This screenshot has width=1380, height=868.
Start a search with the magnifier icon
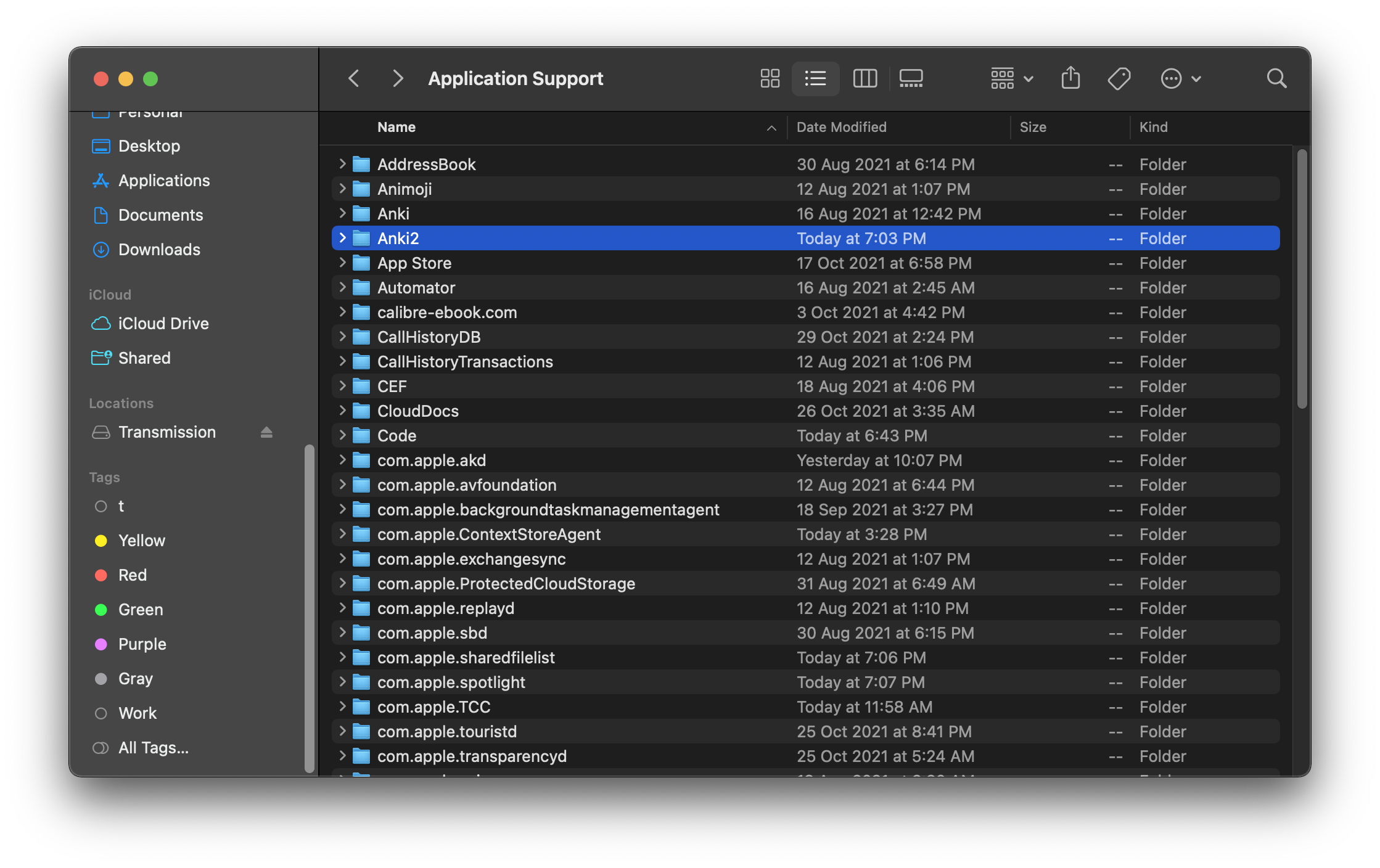[1276, 78]
